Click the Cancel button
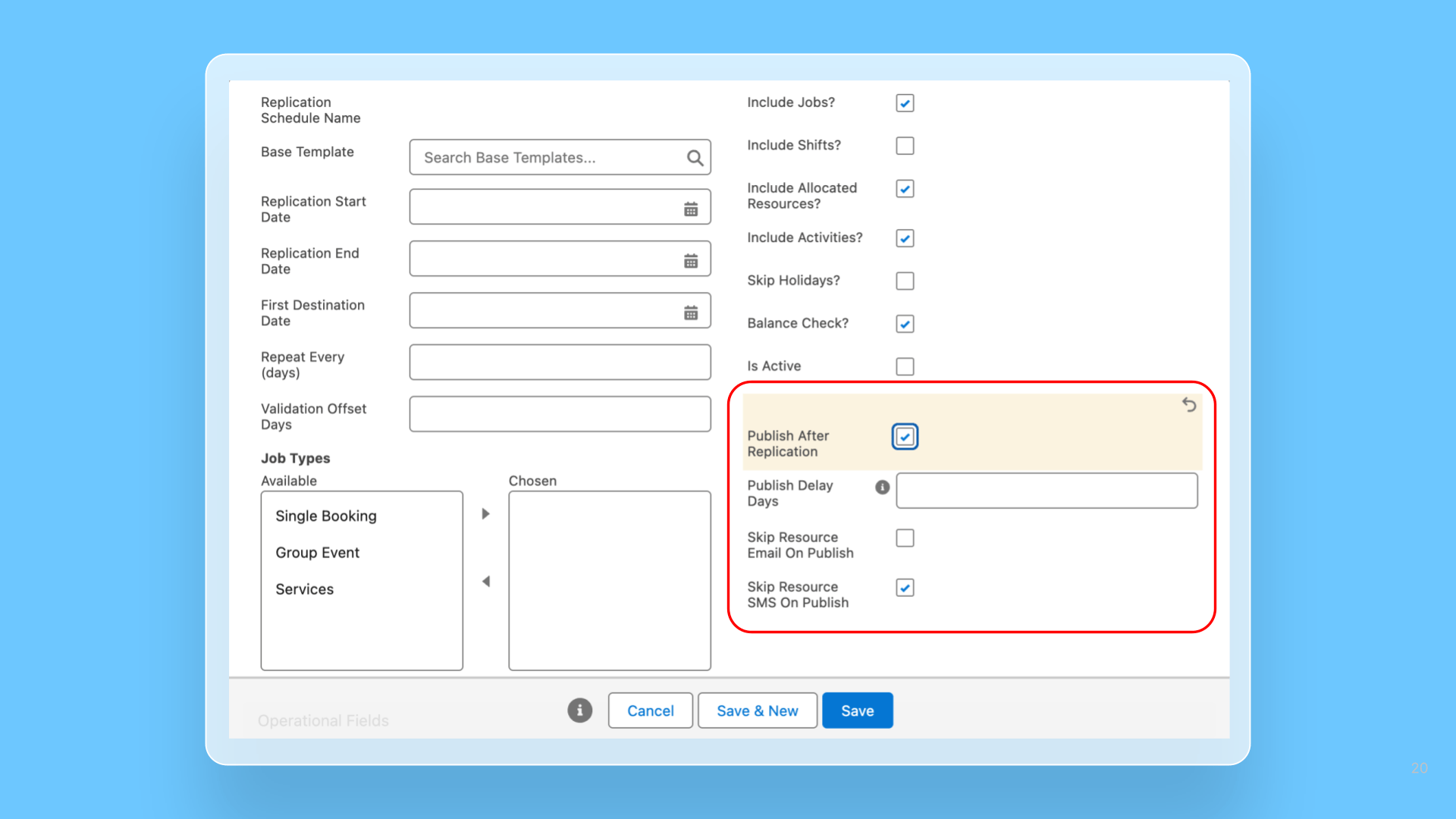The height and width of the screenshot is (819, 1456). pyautogui.click(x=651, y=711)
